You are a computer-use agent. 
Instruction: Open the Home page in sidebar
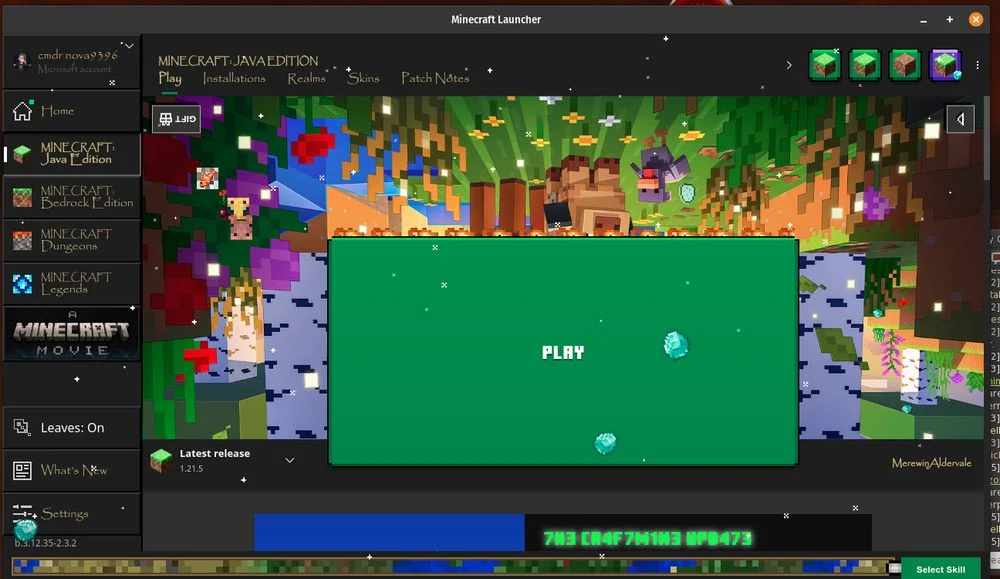pos(70,111)
